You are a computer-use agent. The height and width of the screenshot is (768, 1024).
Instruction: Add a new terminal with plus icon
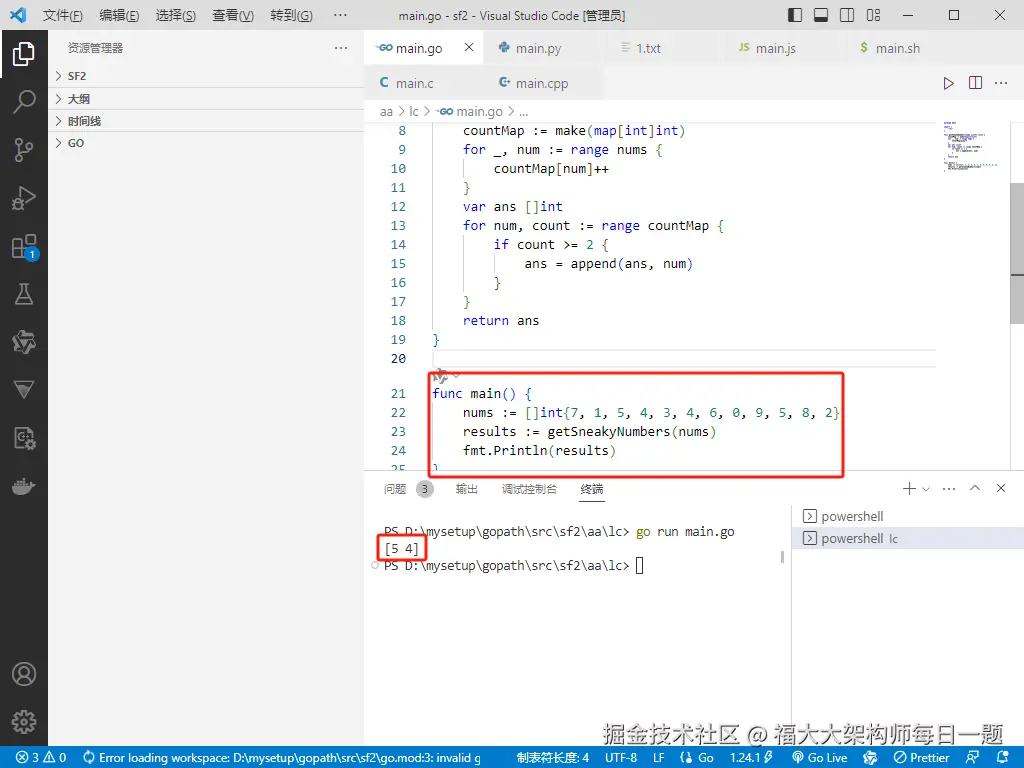(x=908, y=488)
